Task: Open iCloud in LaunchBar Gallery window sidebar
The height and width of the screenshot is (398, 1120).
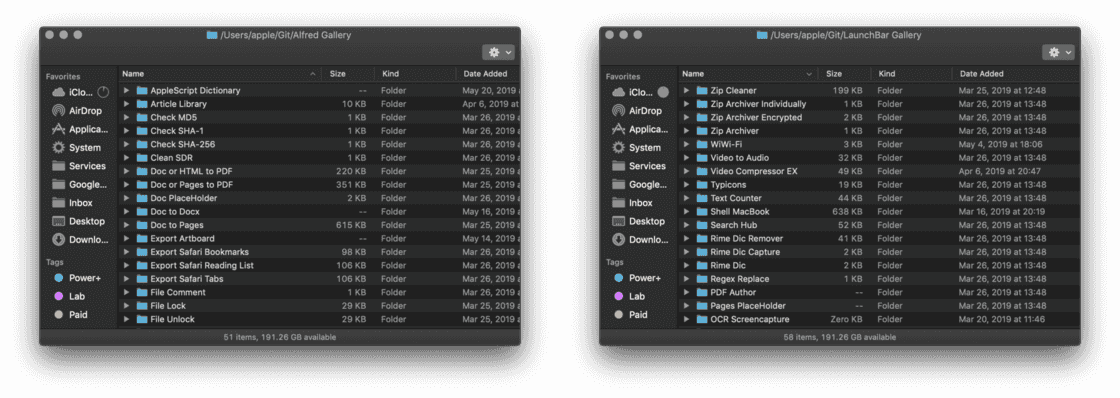Action: click(639, 92)
